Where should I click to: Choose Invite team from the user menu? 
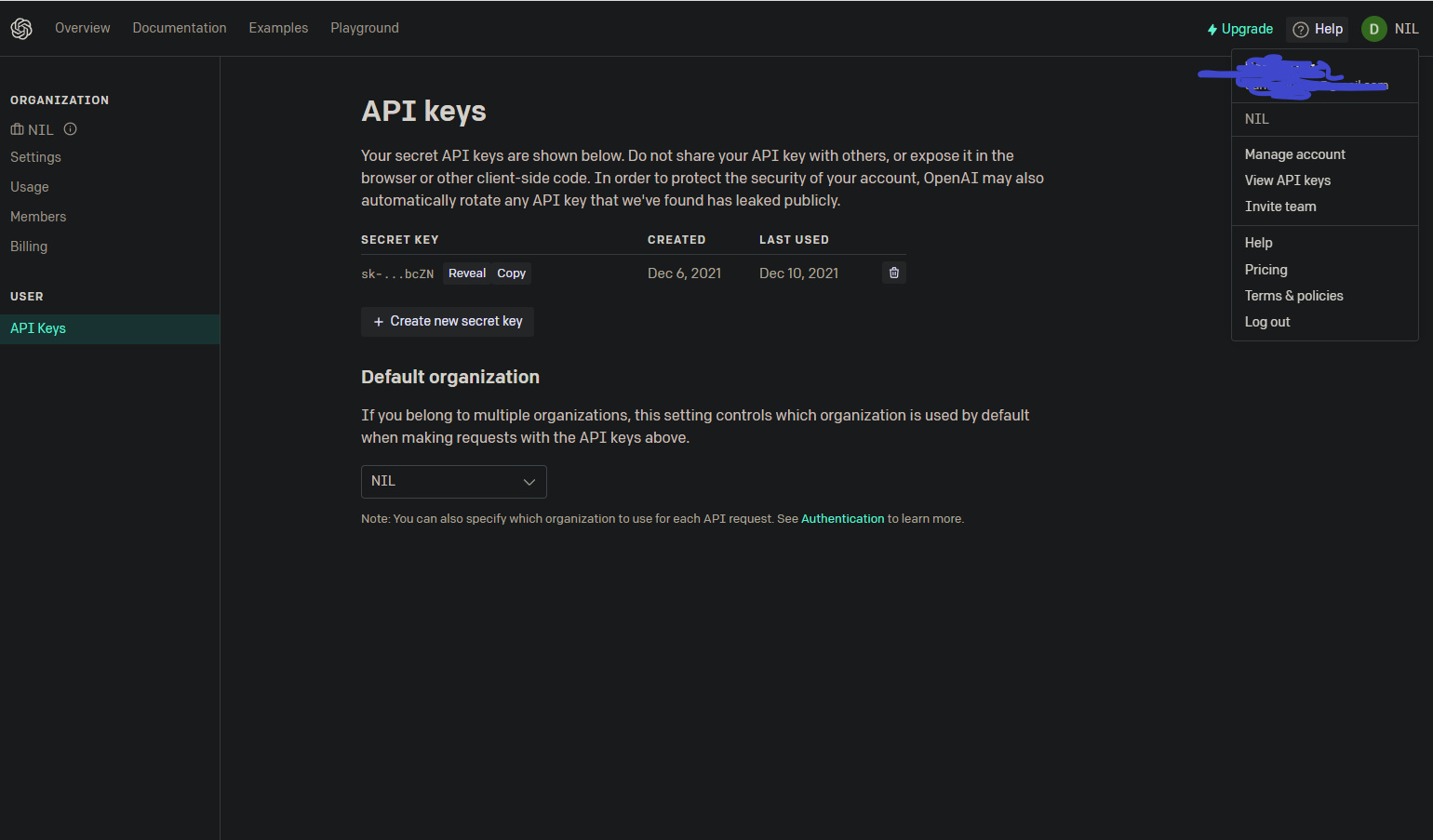point(1280,207)
